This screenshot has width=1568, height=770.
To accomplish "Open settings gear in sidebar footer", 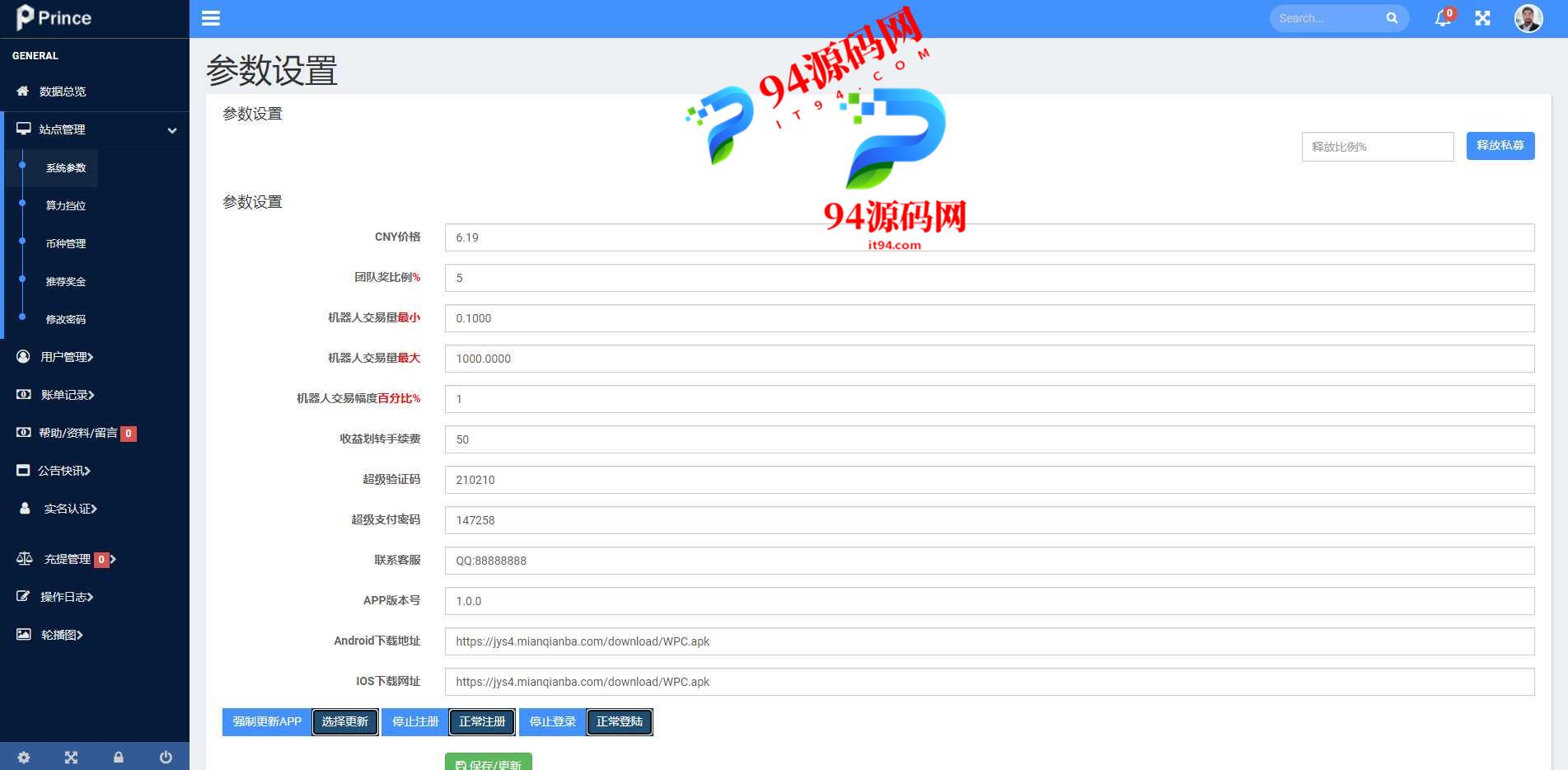I will click(x=24, y=757).
